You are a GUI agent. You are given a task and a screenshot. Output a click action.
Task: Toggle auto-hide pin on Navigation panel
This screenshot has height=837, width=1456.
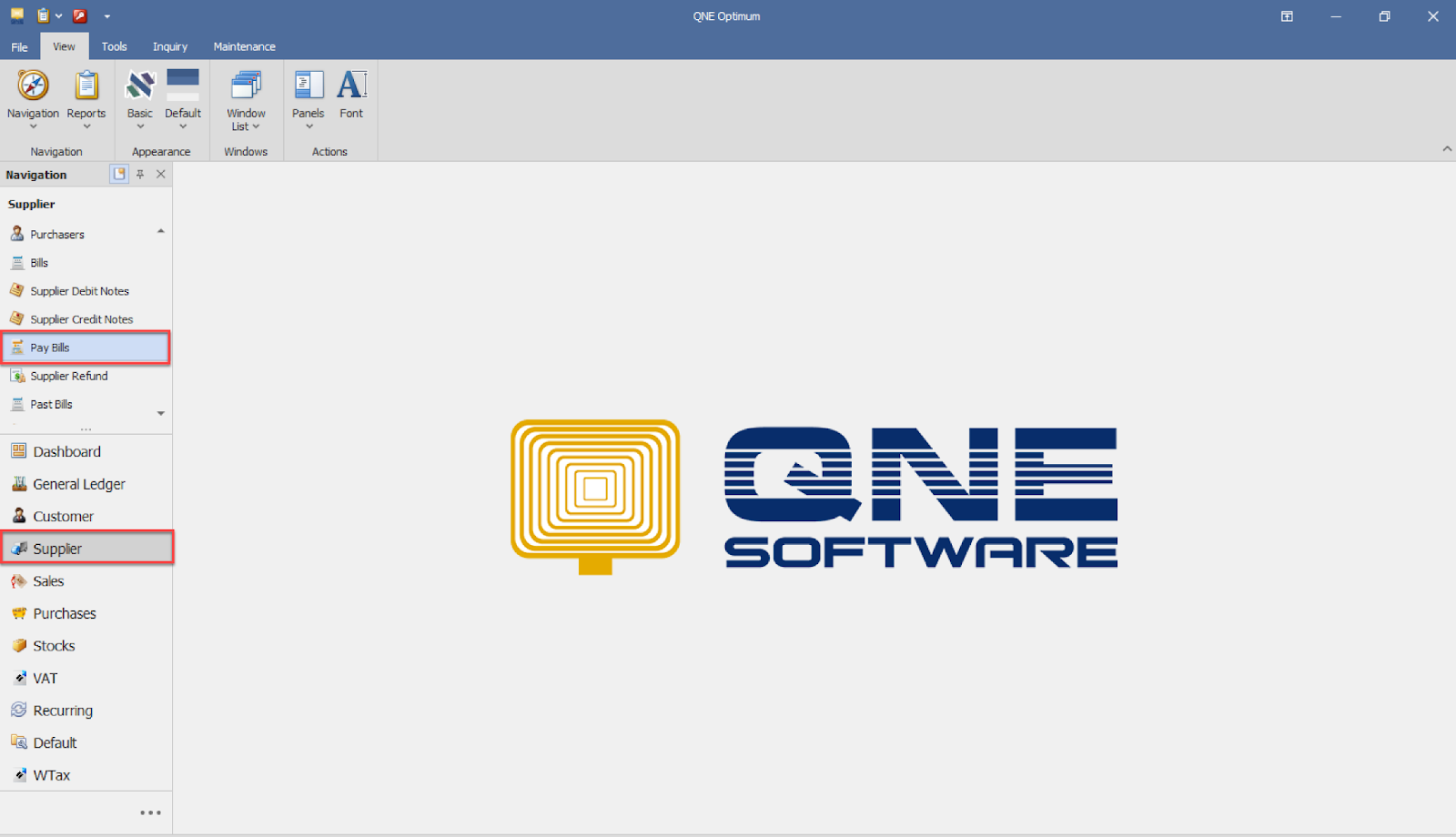140,174
